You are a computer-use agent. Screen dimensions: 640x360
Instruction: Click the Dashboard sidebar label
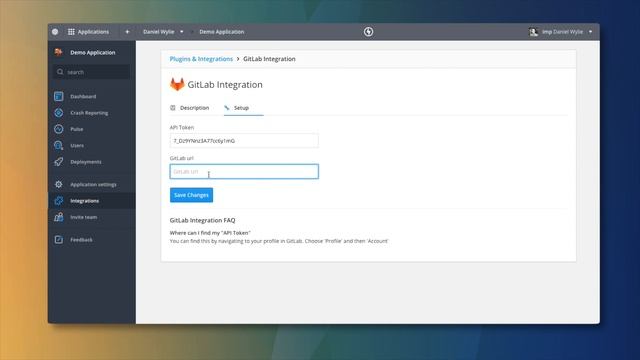pos(83,96)
